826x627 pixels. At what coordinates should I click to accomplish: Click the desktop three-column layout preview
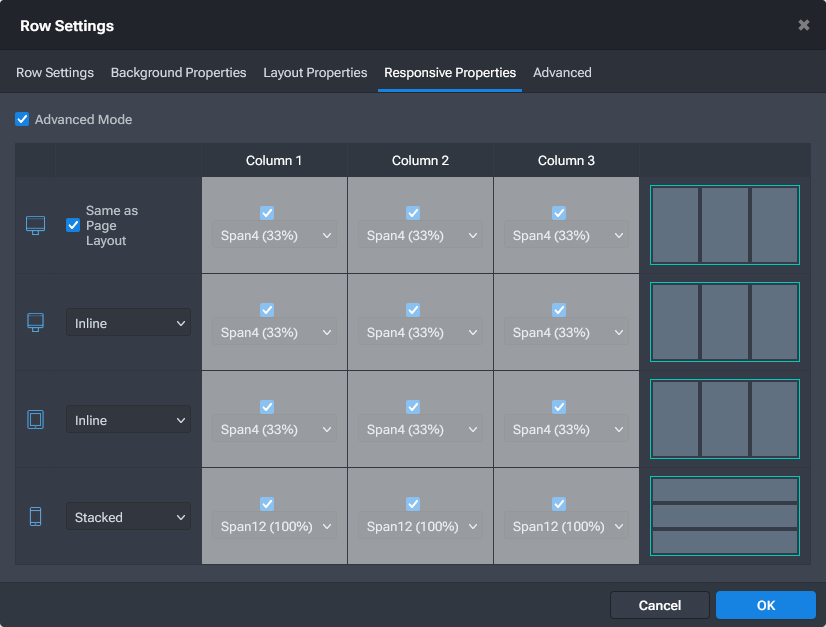coord(724,225)
